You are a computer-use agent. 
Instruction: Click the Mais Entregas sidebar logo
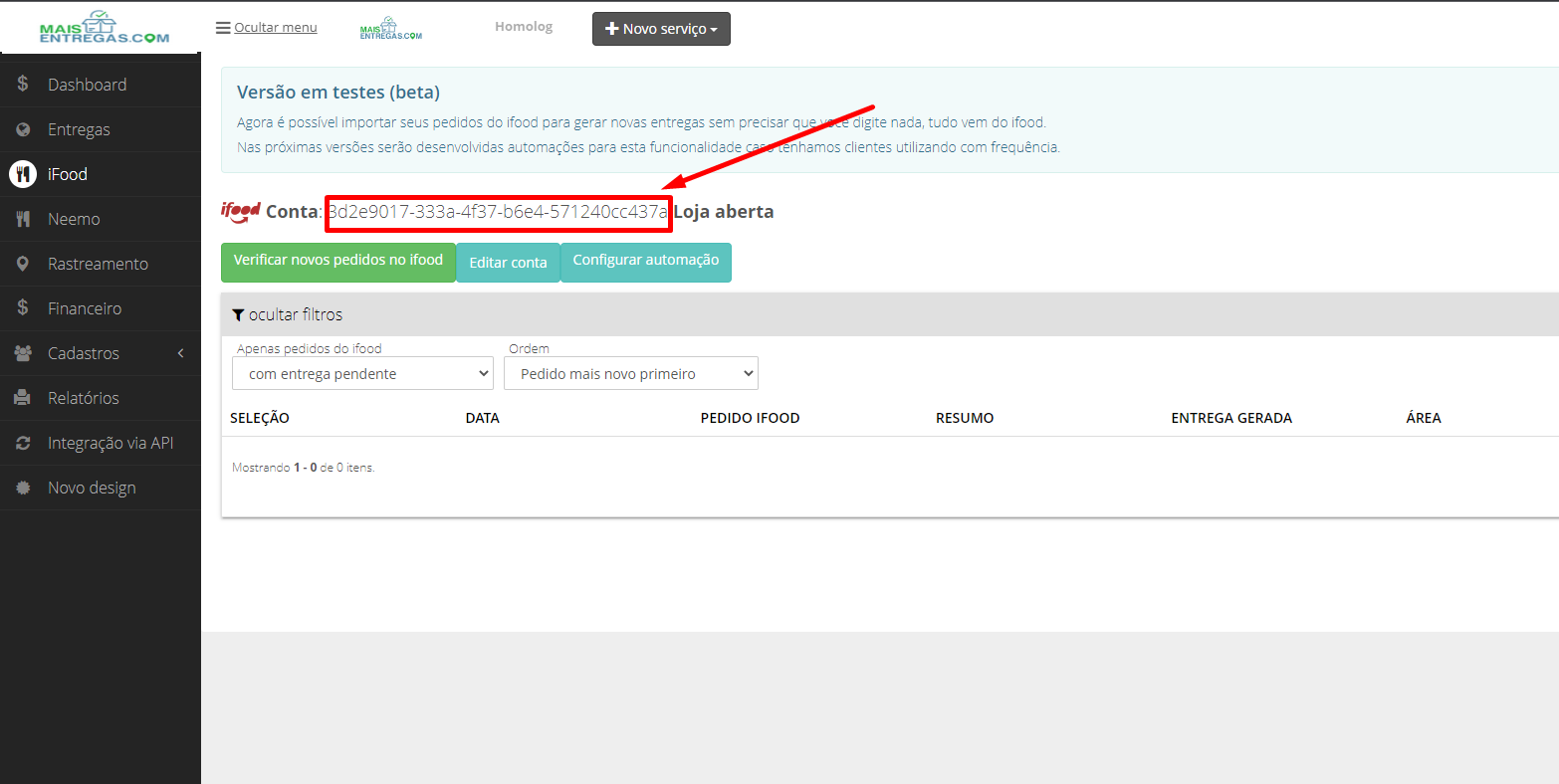pos(105,27)
